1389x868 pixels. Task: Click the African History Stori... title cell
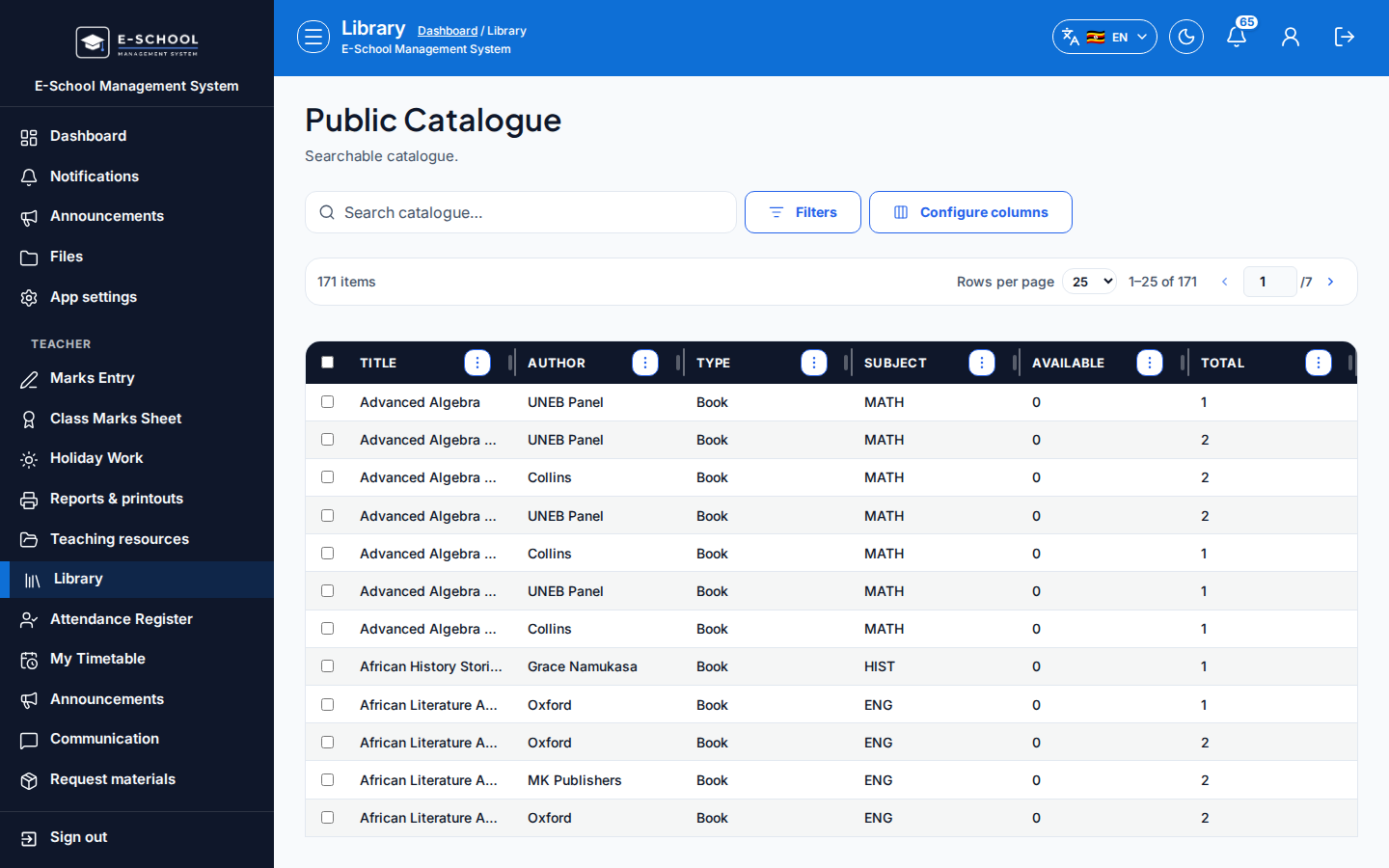[x=431, y=666]
